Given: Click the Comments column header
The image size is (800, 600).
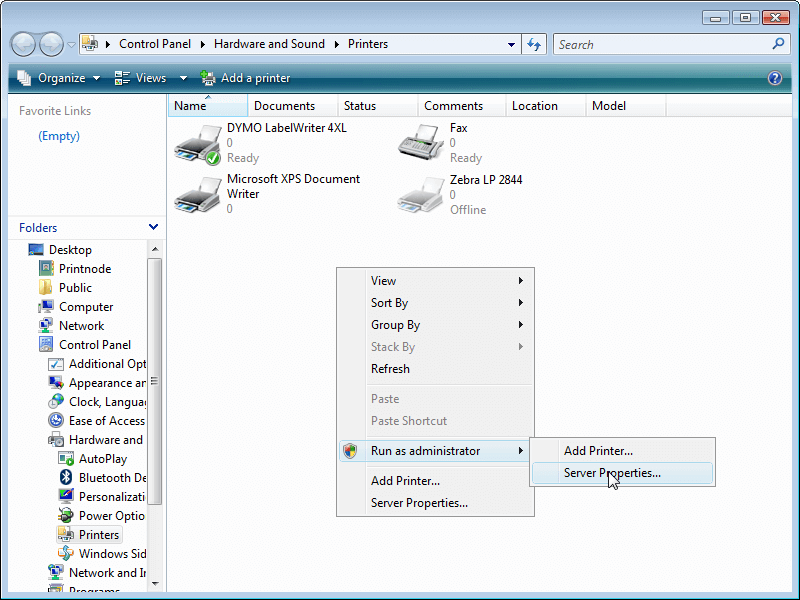Looking at the screenshot, I should pyautogui.click(x=462, y=106).
